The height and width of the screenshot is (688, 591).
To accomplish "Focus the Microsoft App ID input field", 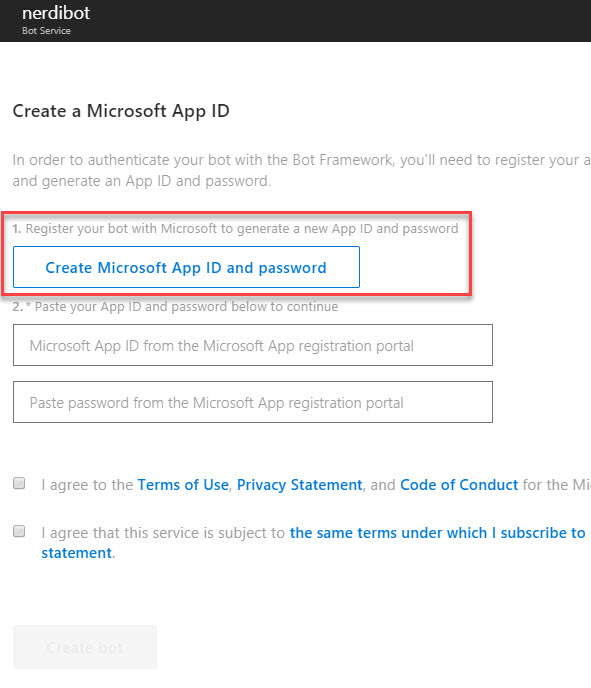I will [x=253, y=345].
